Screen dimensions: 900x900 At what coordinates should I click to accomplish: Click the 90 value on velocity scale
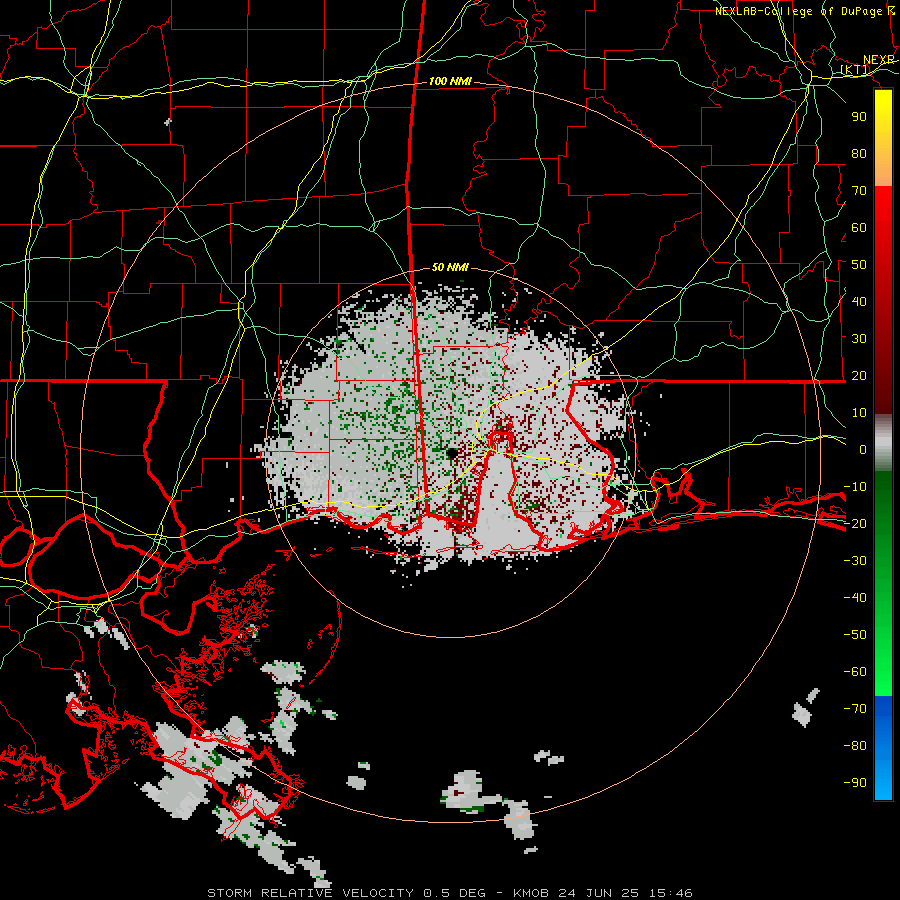(859, 117)
